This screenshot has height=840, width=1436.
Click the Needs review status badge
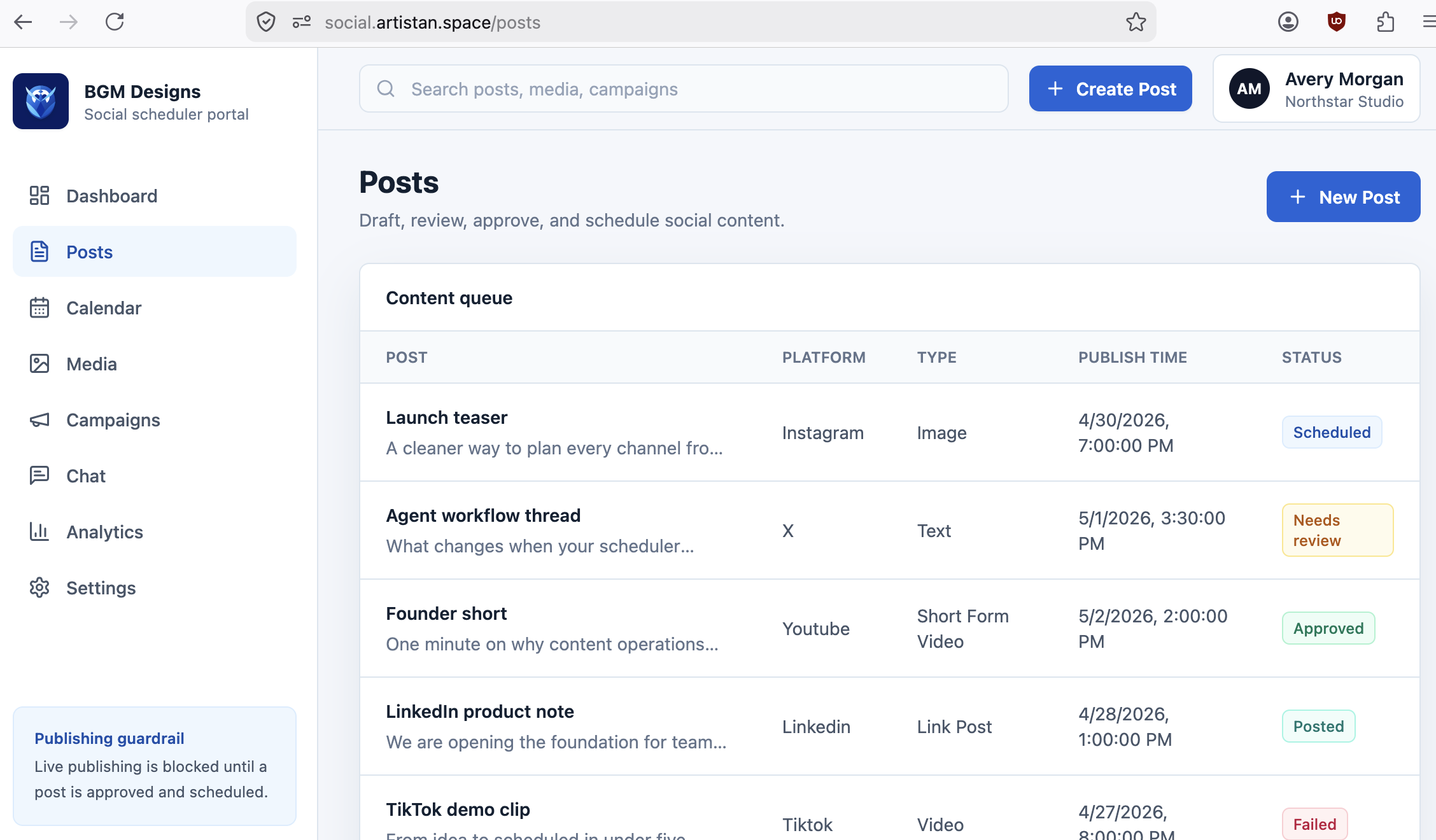1337,530
